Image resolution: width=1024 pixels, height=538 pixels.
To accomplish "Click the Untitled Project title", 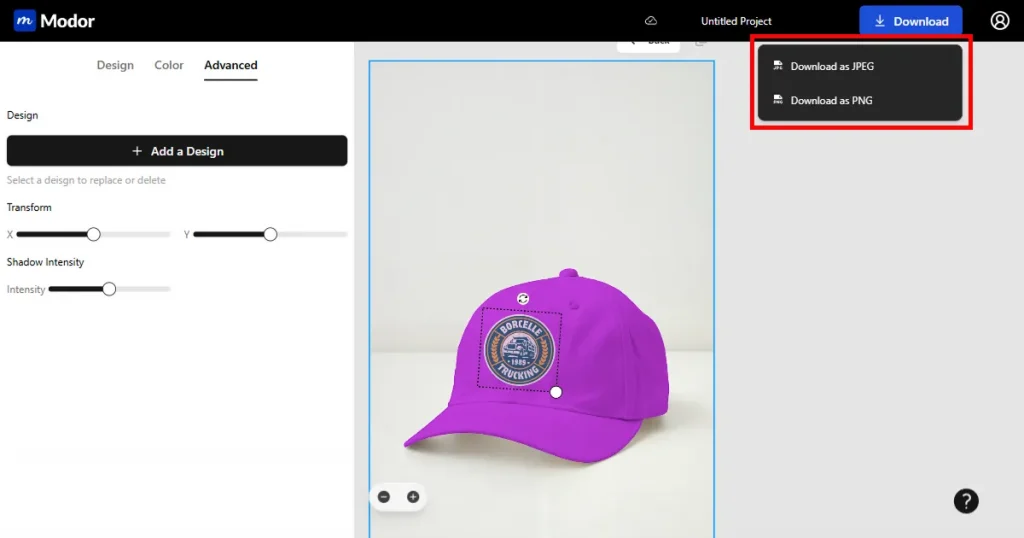I will [736, 21].
